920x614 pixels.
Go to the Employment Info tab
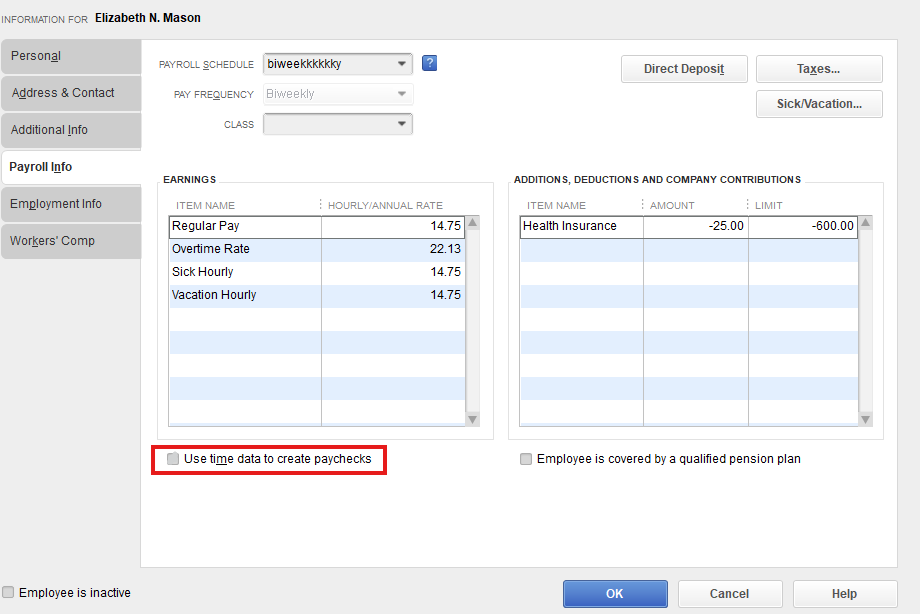pyautogui.click(x=70, y=204)
